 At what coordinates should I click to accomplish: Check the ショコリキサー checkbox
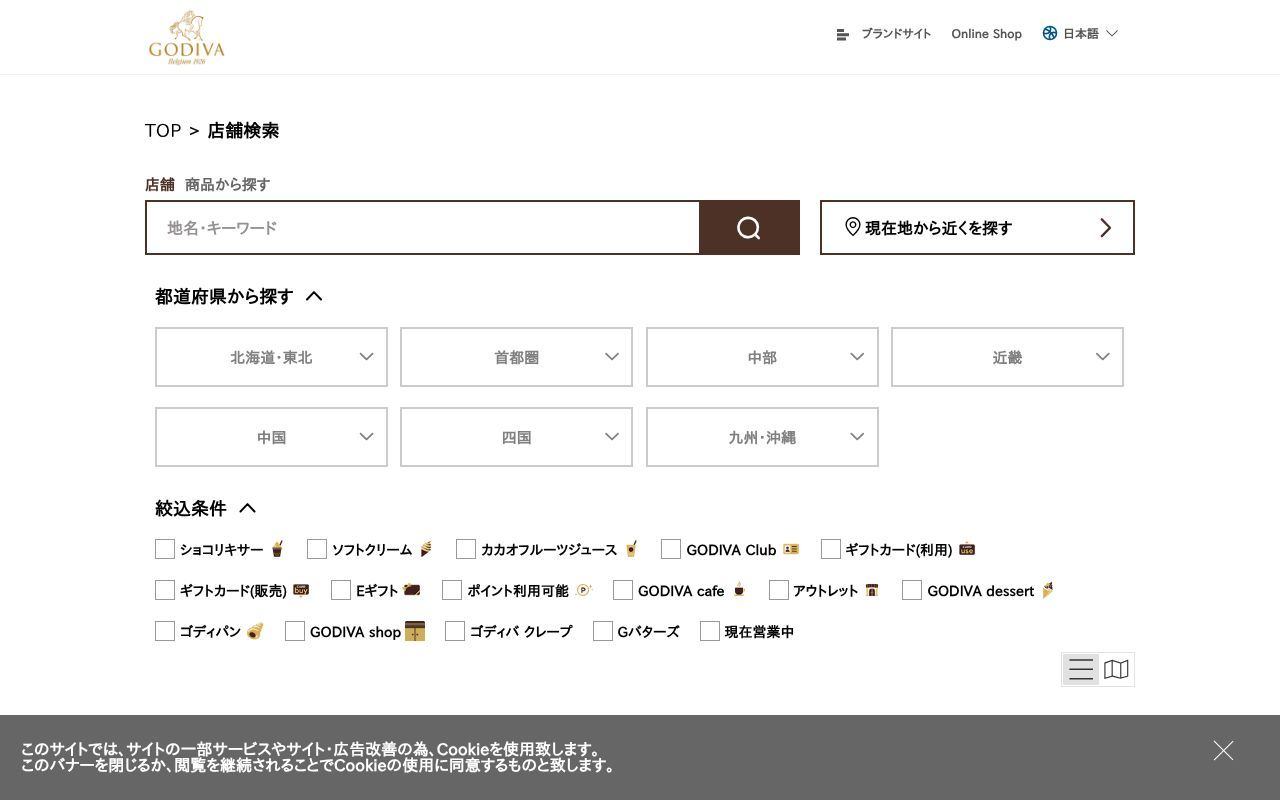click(x=165, y=549)
